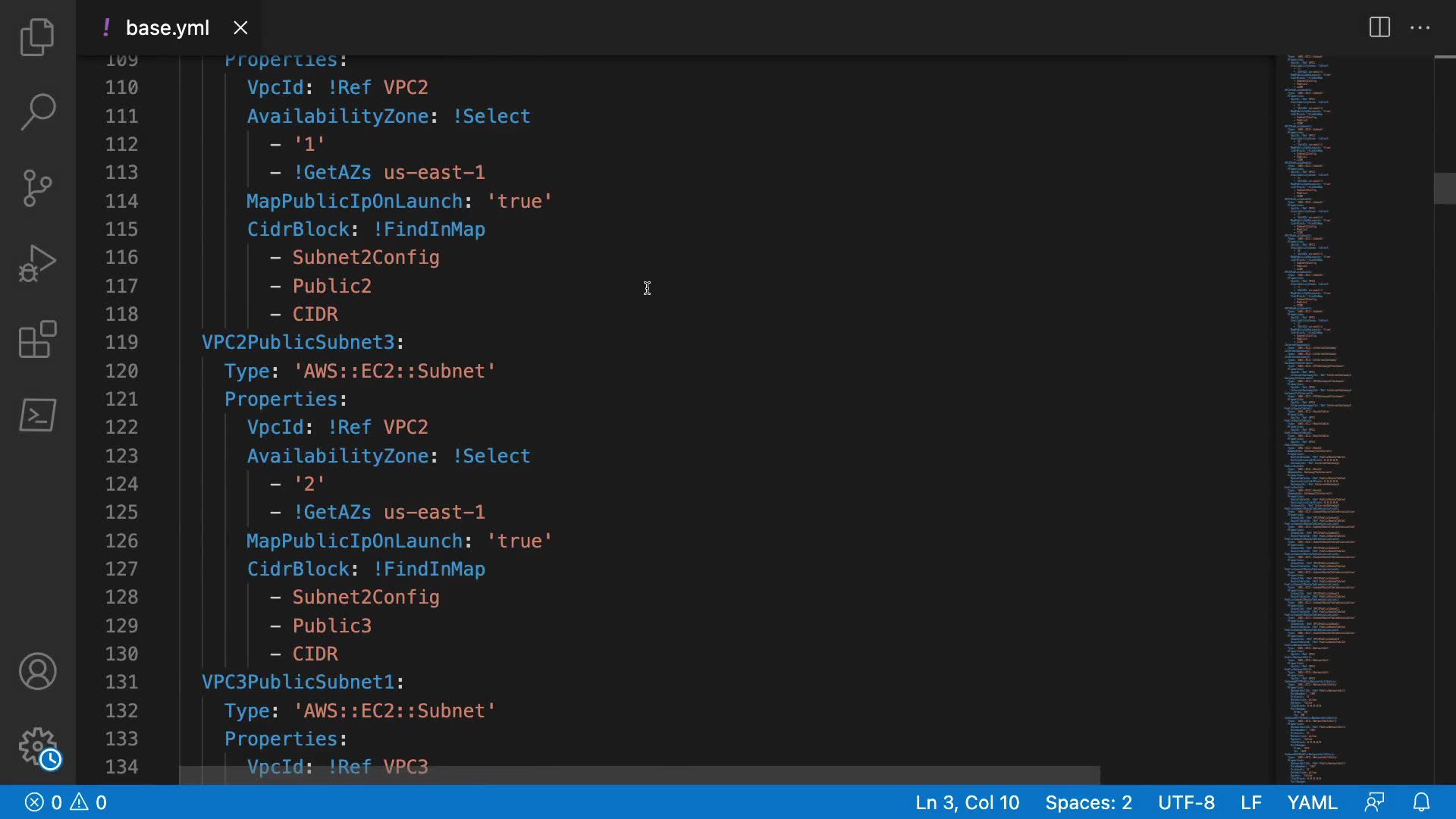Select the base.yml editor tab

point(167,28)
